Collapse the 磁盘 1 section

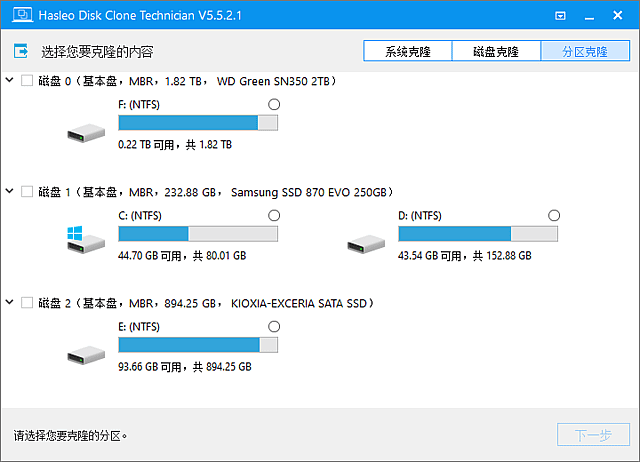(x=10, y=191)
